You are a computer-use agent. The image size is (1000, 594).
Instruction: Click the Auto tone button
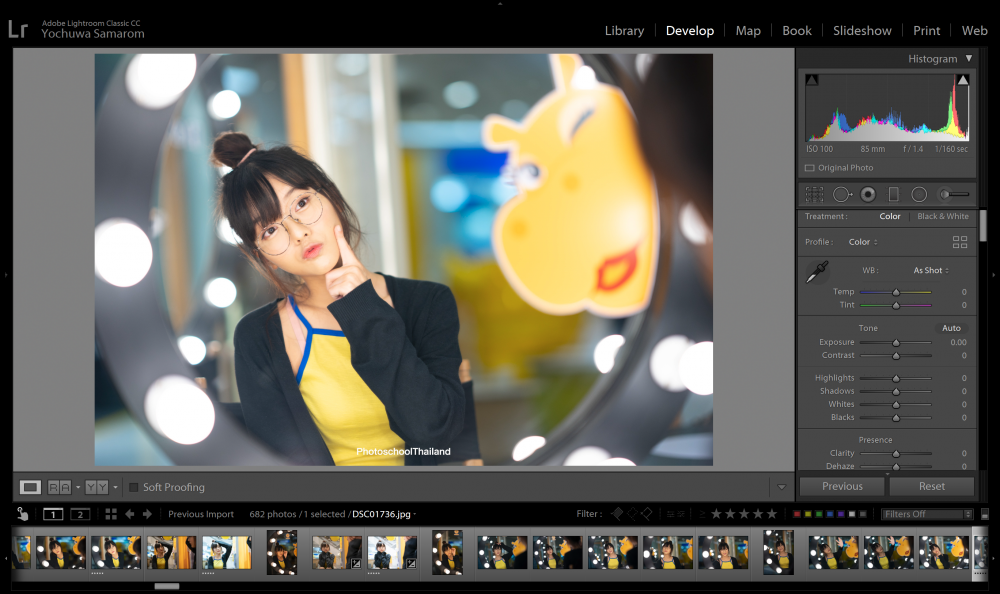point(951,328)
